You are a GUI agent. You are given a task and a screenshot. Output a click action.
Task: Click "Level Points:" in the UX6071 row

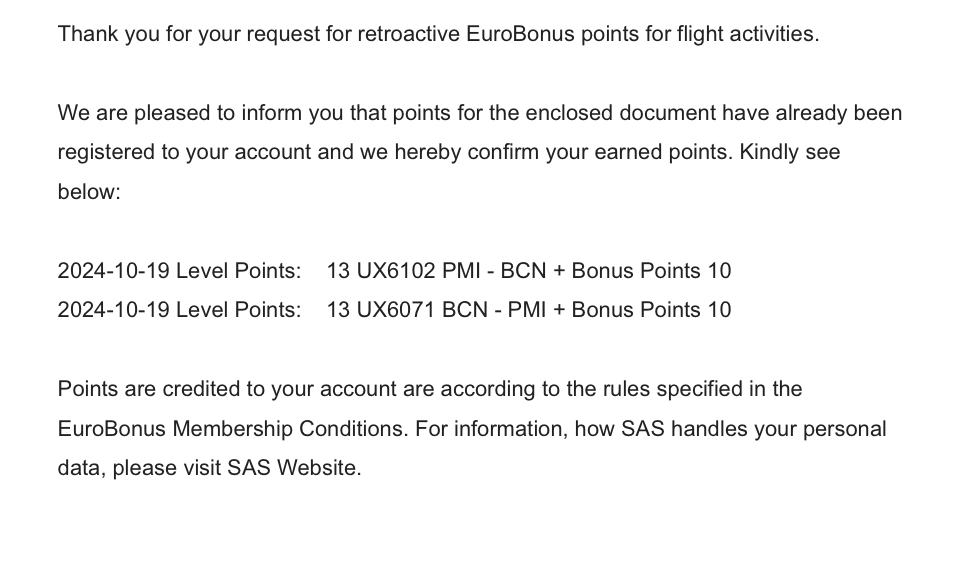pos(238,310)
